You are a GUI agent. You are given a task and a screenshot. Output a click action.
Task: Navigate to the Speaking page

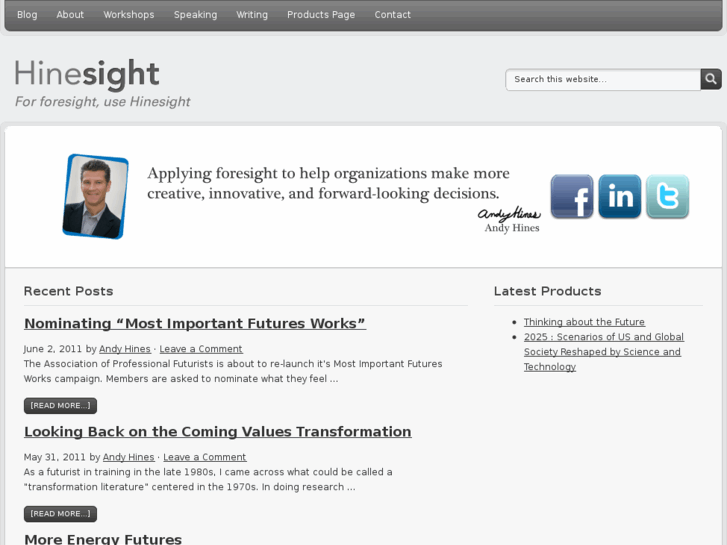(x=195, y=15)
